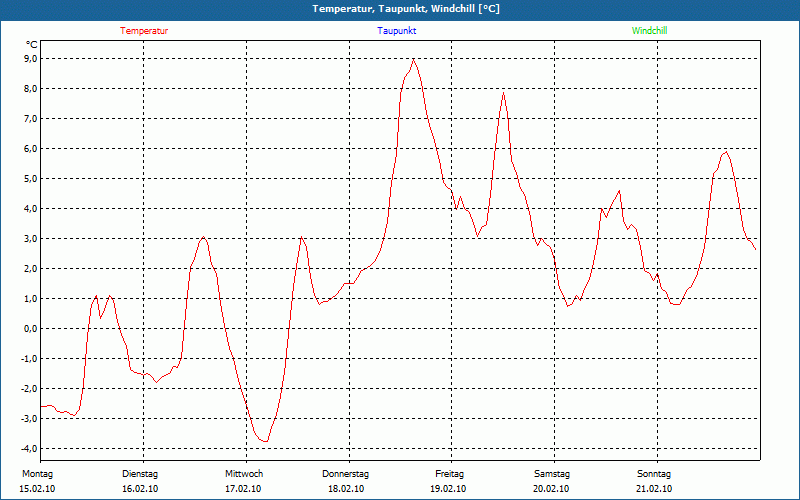Click the date 20.02.10

[551, 489]
